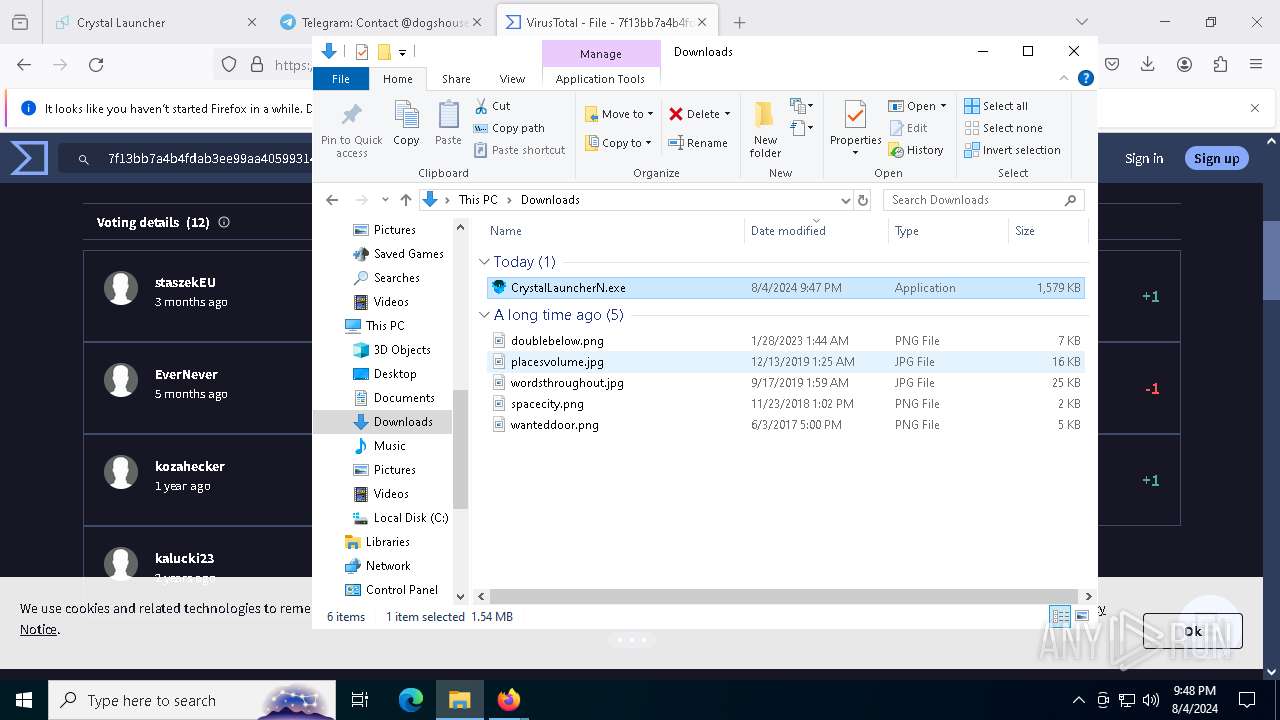The width and height of the screenshot is (1280, 720).
Task: Click the address bar refresh icon
Action: 863,200
